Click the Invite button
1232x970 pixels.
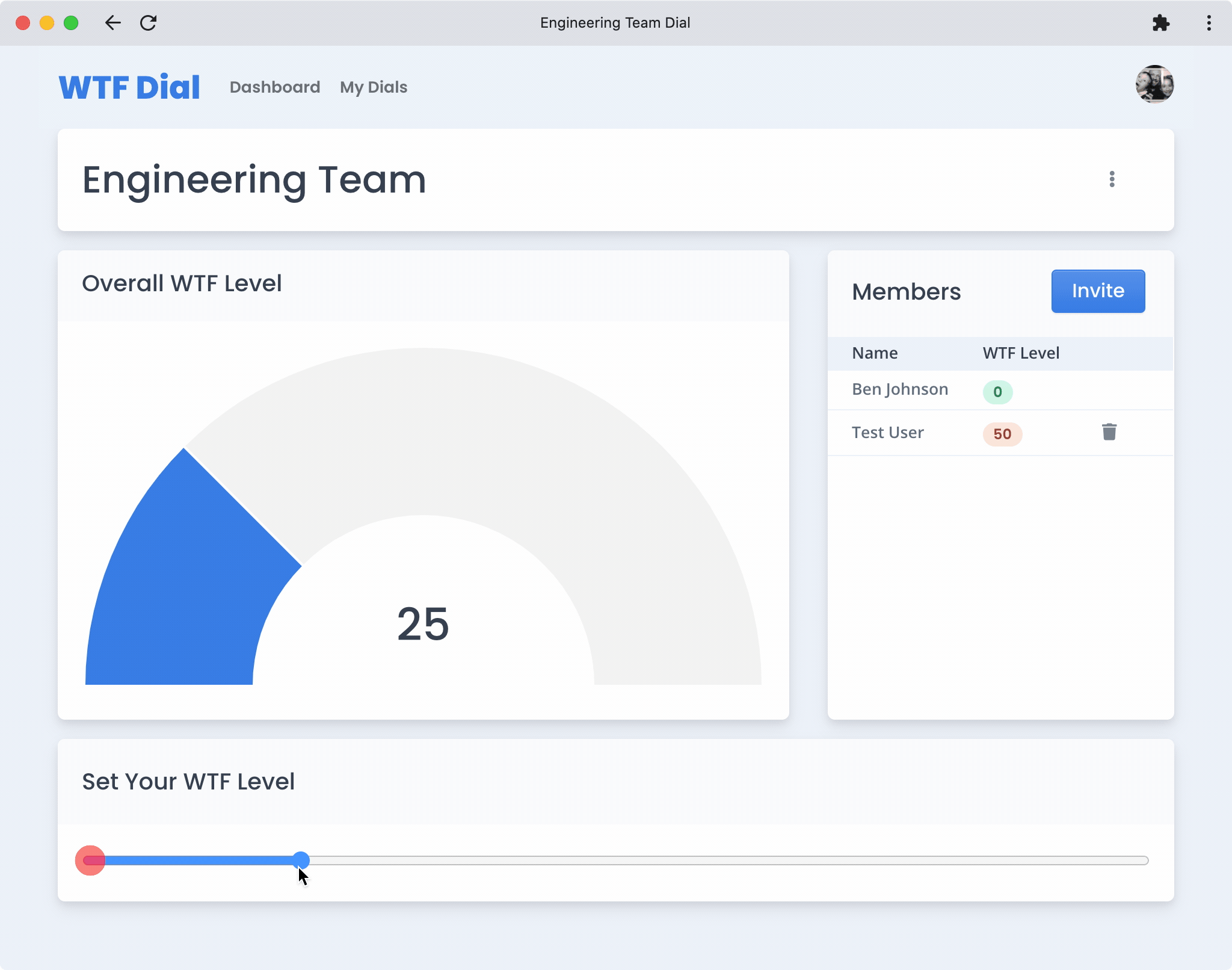(1098, 291)
